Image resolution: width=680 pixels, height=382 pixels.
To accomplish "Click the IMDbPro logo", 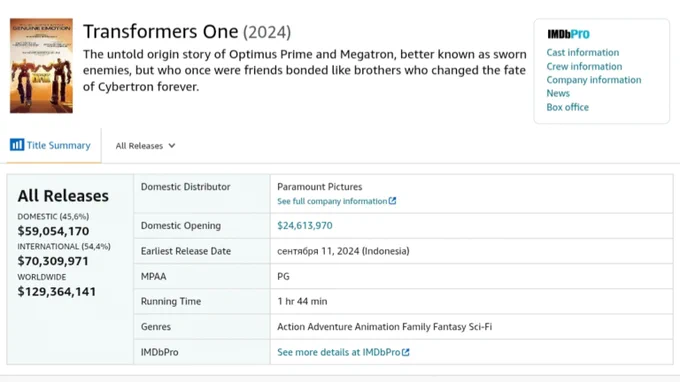I will [x=568, y=34].
